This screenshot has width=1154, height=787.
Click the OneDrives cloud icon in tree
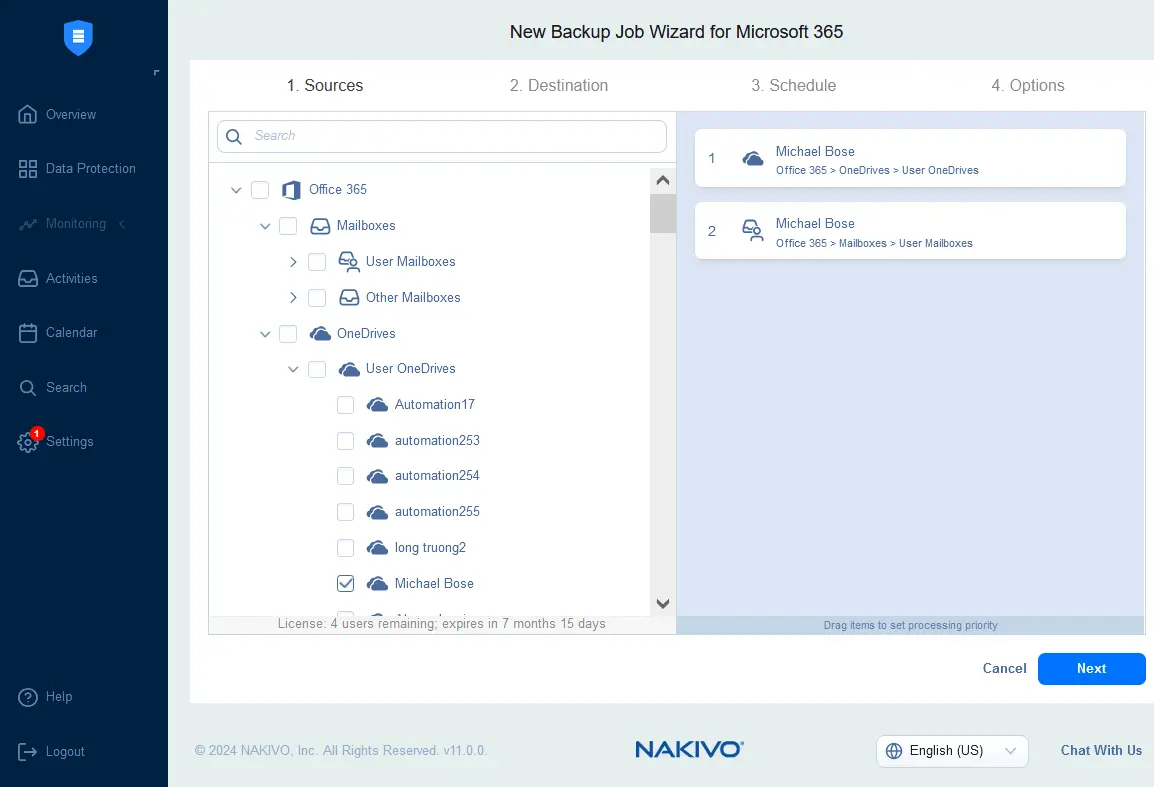click(320, 333)
